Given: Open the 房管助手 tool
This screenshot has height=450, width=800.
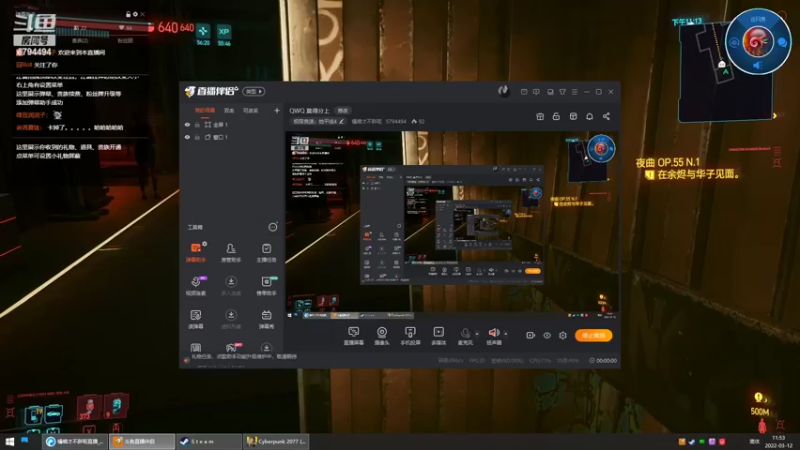Looking at the screenshot, I should [231, 253].
